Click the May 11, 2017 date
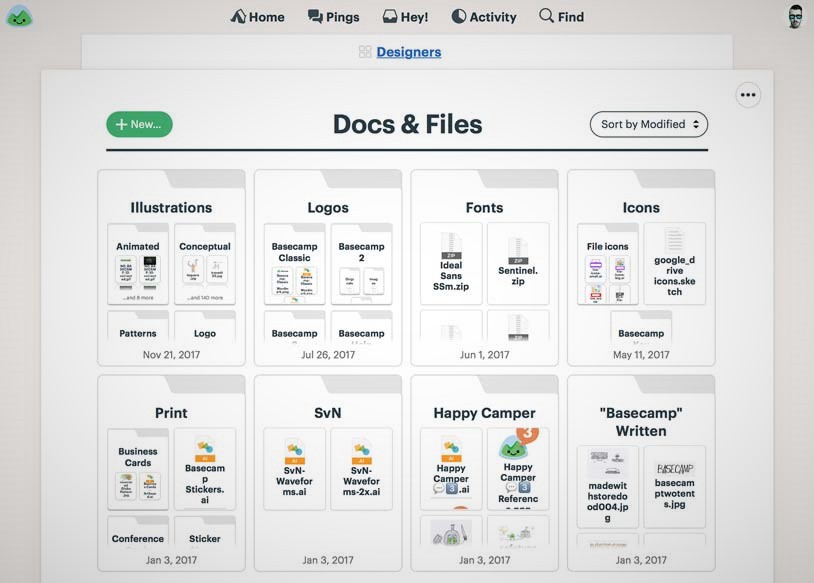The width and height of the screenshot is (814, 583). pos(641,355)
